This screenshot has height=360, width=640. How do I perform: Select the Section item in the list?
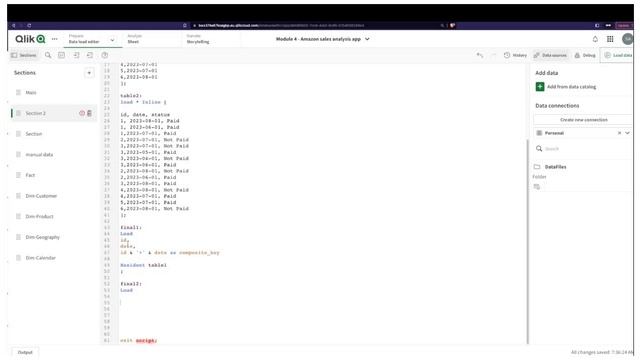33,134
